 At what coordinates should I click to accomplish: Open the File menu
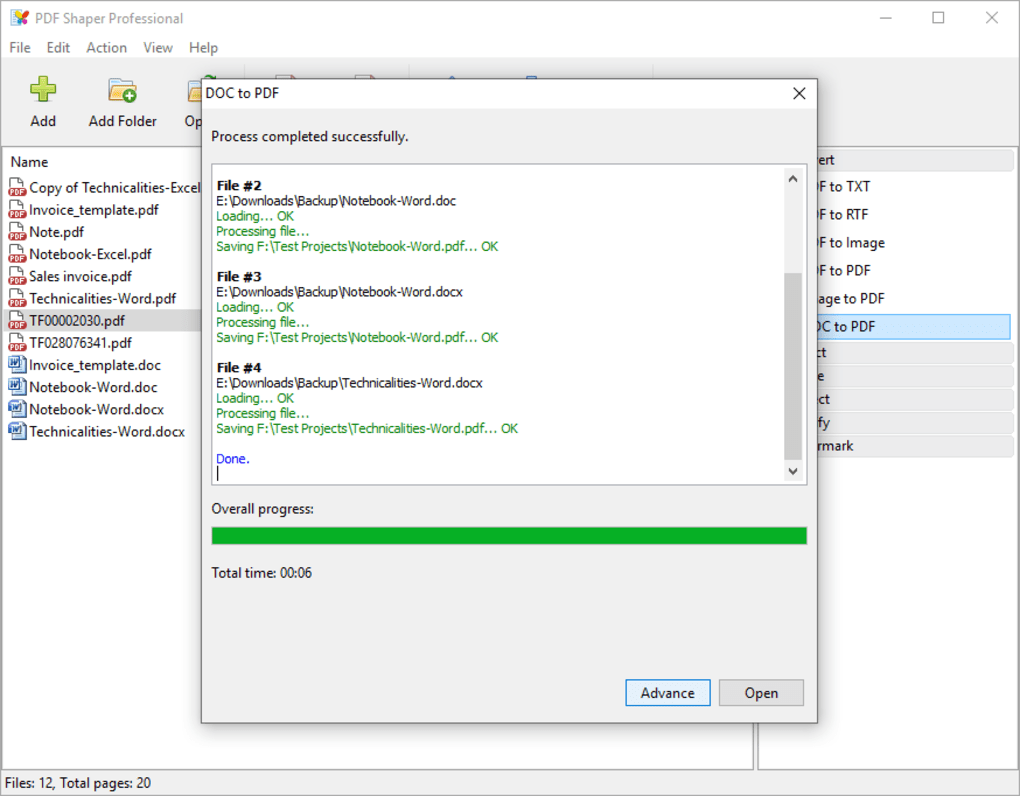point(19,47)
